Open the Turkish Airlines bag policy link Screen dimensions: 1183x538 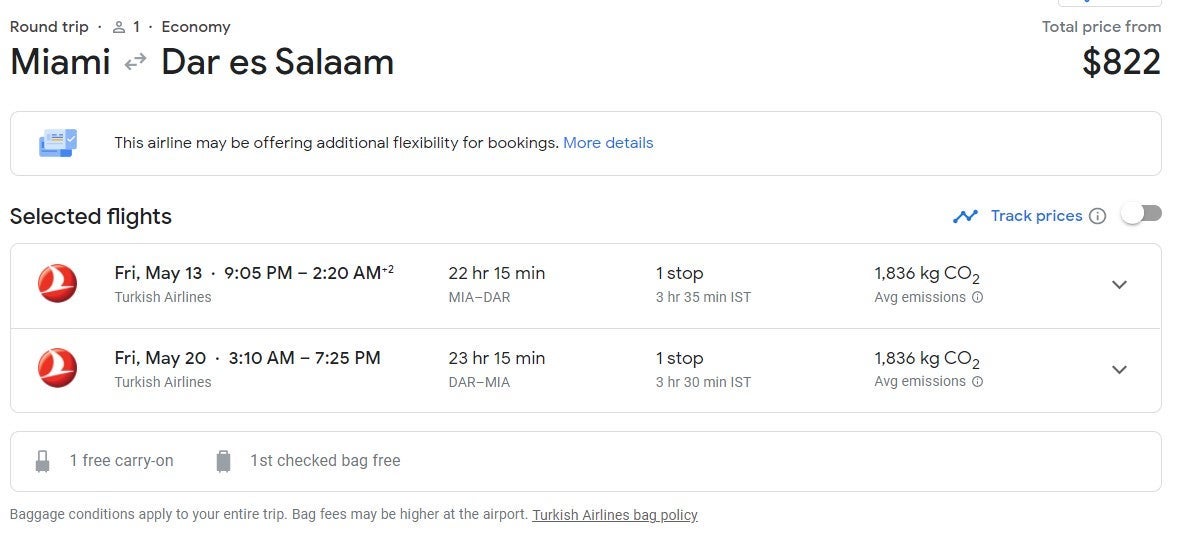(x=614, y=515)
